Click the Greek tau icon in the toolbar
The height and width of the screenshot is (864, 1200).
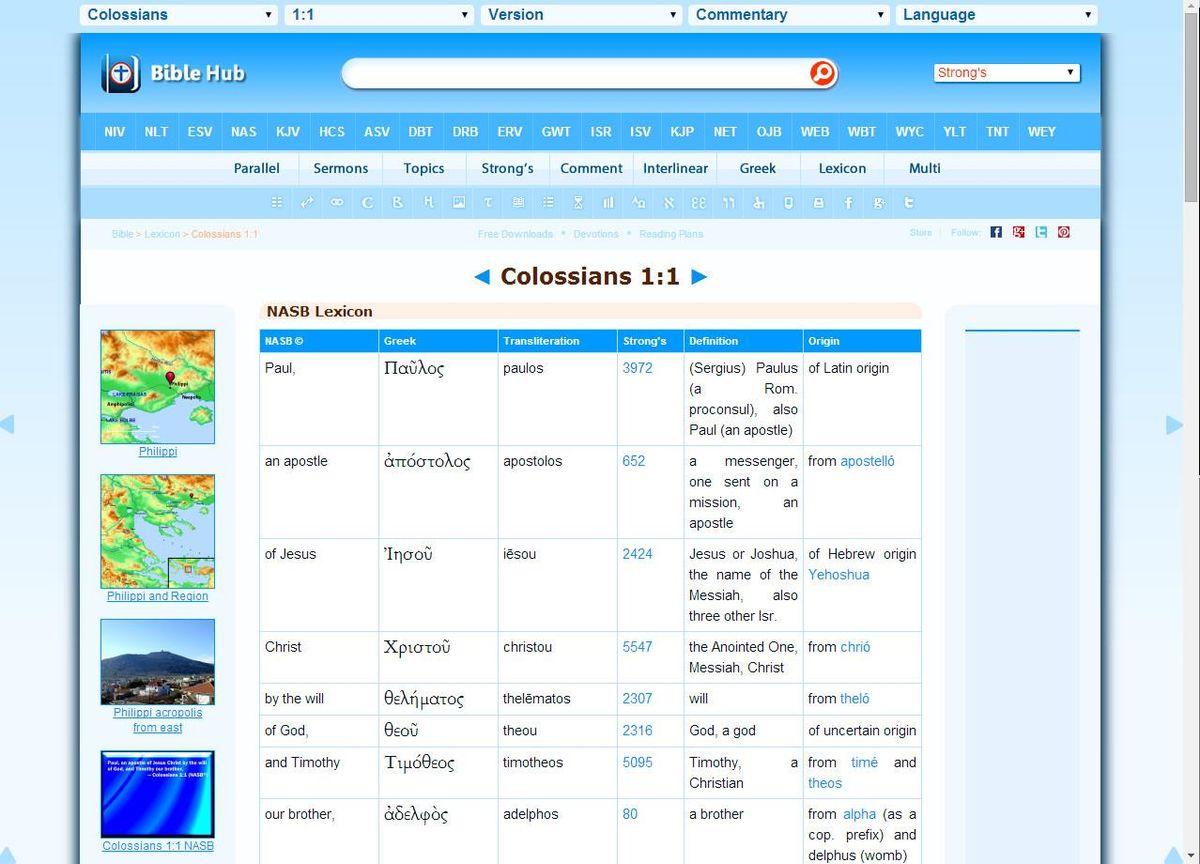[488, 202]
